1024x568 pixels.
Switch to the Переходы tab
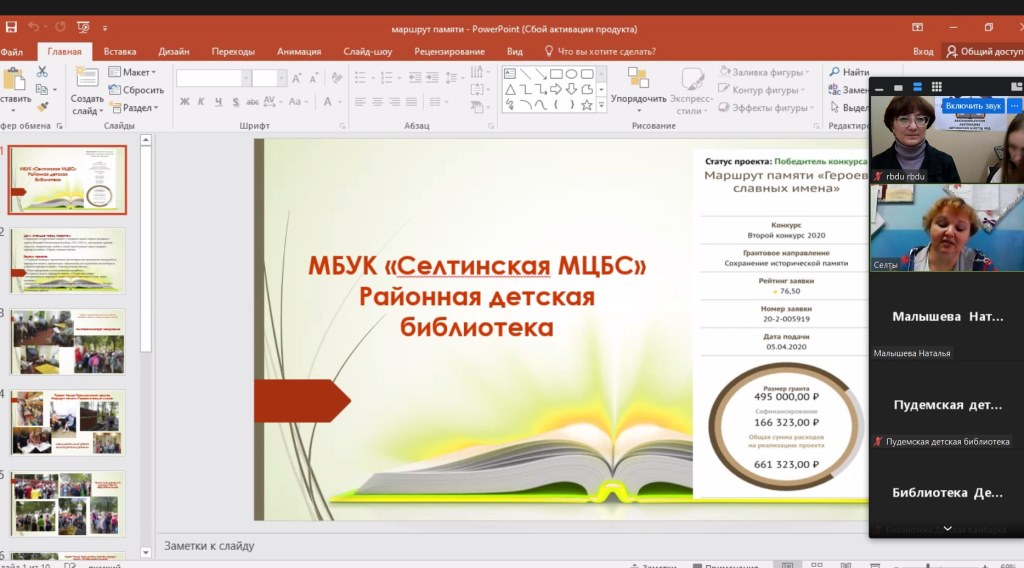pyautogui.click(x=233, y=52)
